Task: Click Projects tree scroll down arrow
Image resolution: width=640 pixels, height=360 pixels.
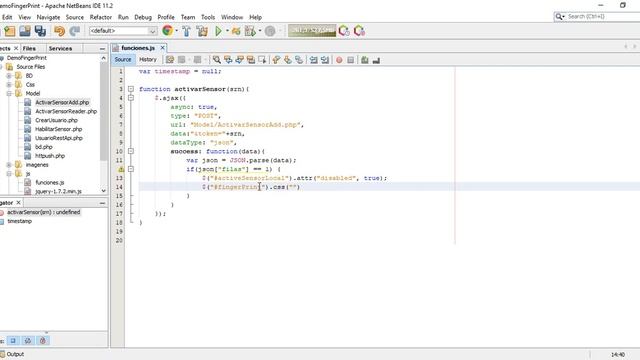Action: coord(104,191)
